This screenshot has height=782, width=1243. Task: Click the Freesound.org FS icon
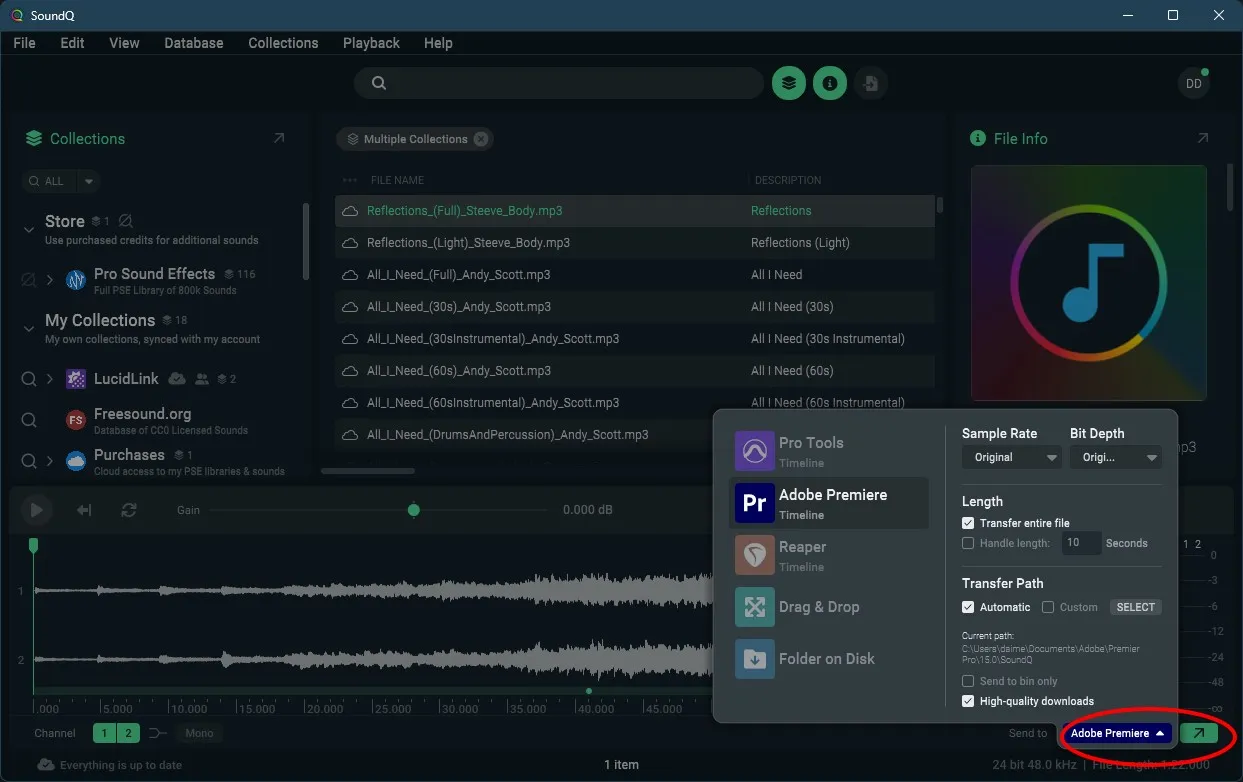[76, 420]
